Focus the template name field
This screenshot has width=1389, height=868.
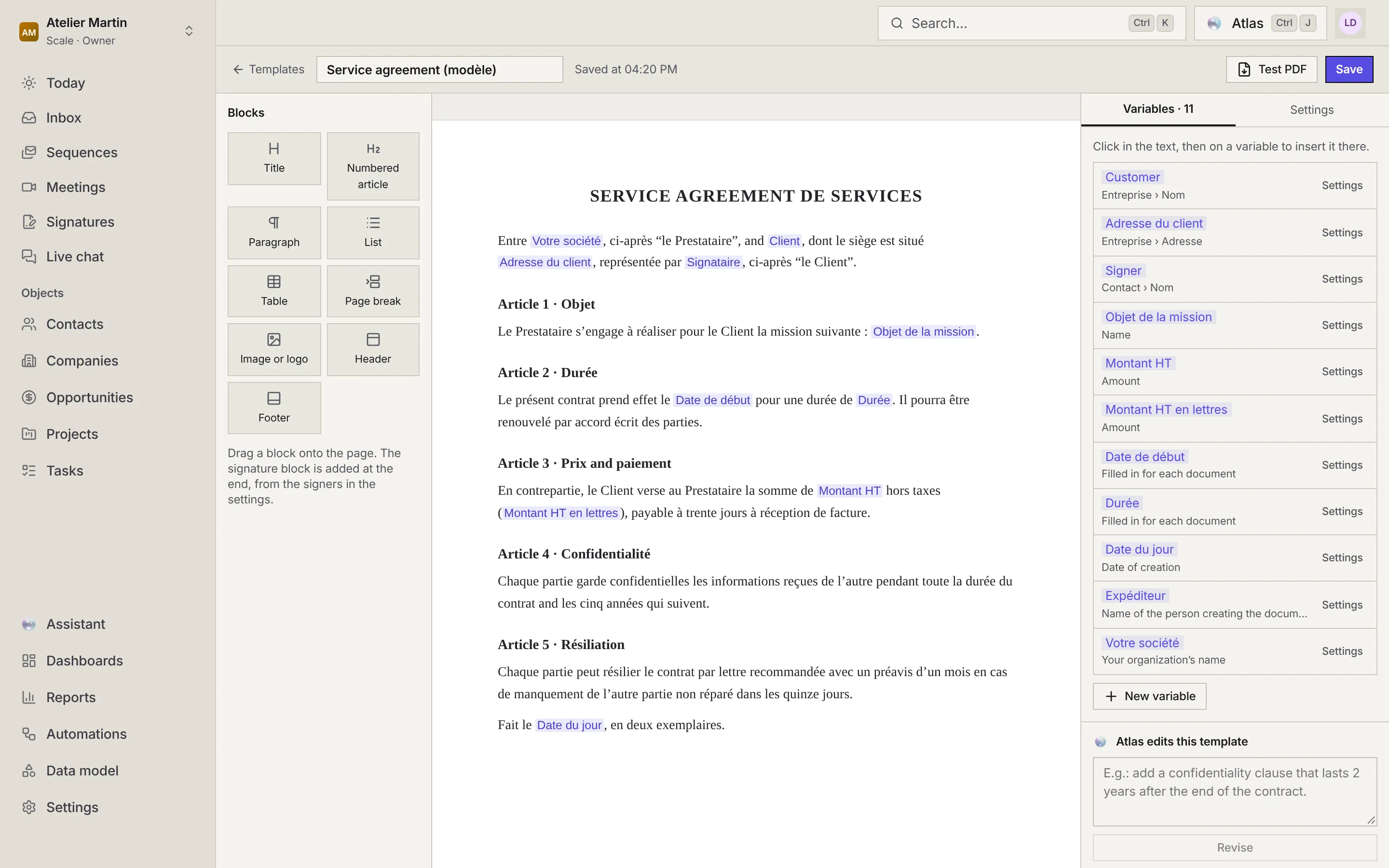(x=440, y=69)
